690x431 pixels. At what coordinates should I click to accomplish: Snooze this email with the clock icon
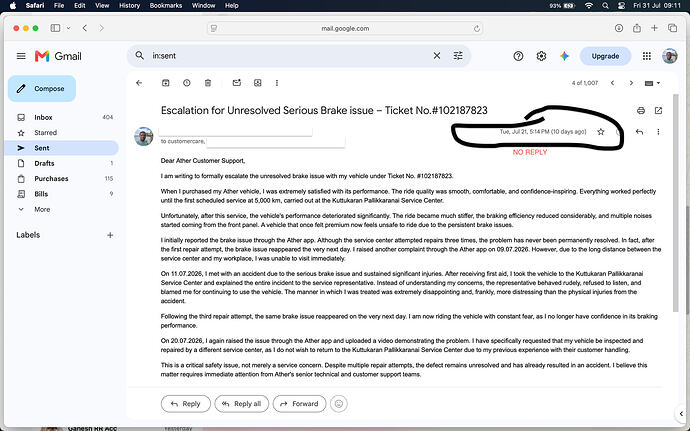[x=187, y=83]
